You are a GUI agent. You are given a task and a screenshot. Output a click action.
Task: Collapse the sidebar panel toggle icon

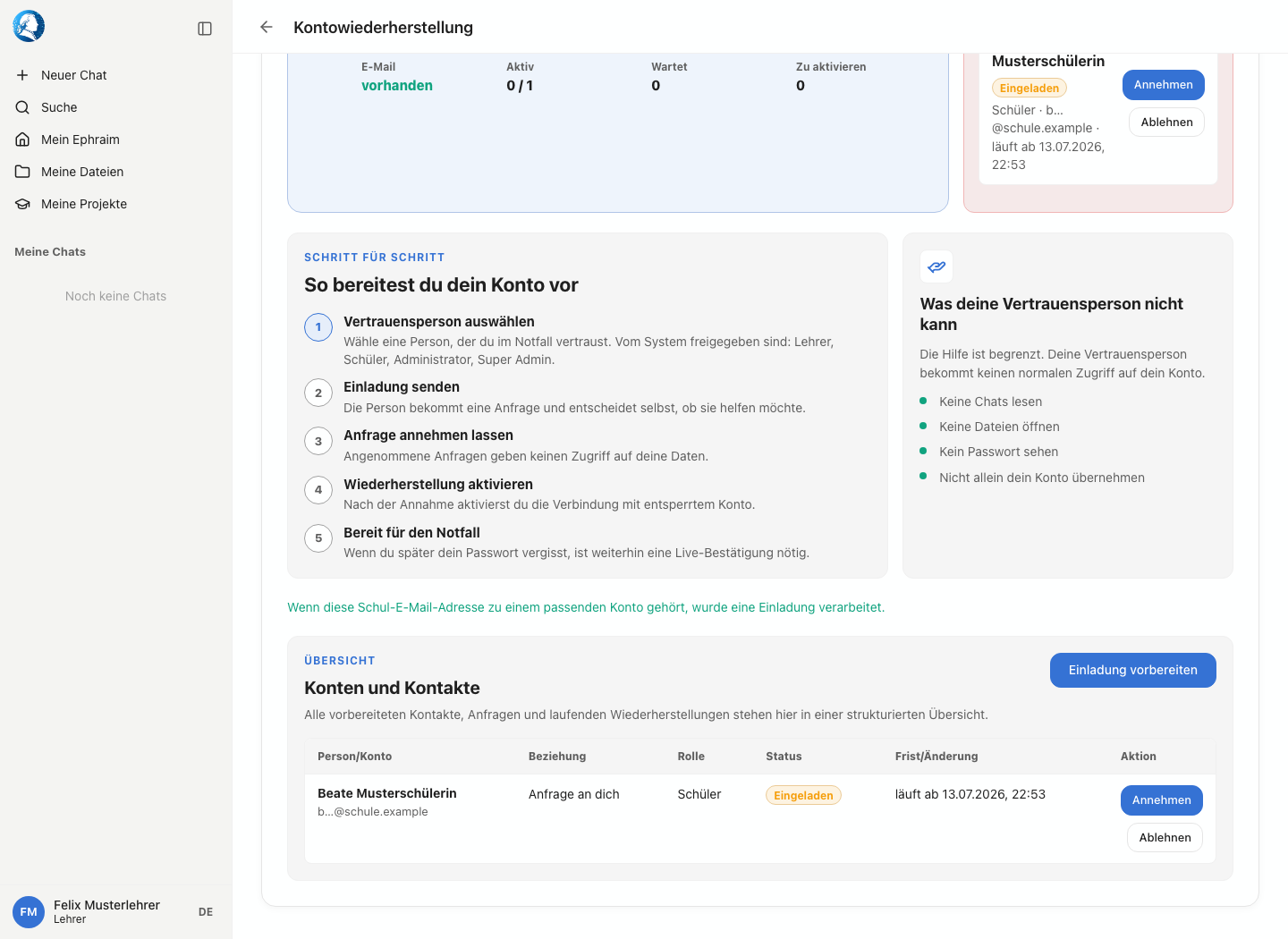[205, 29]
